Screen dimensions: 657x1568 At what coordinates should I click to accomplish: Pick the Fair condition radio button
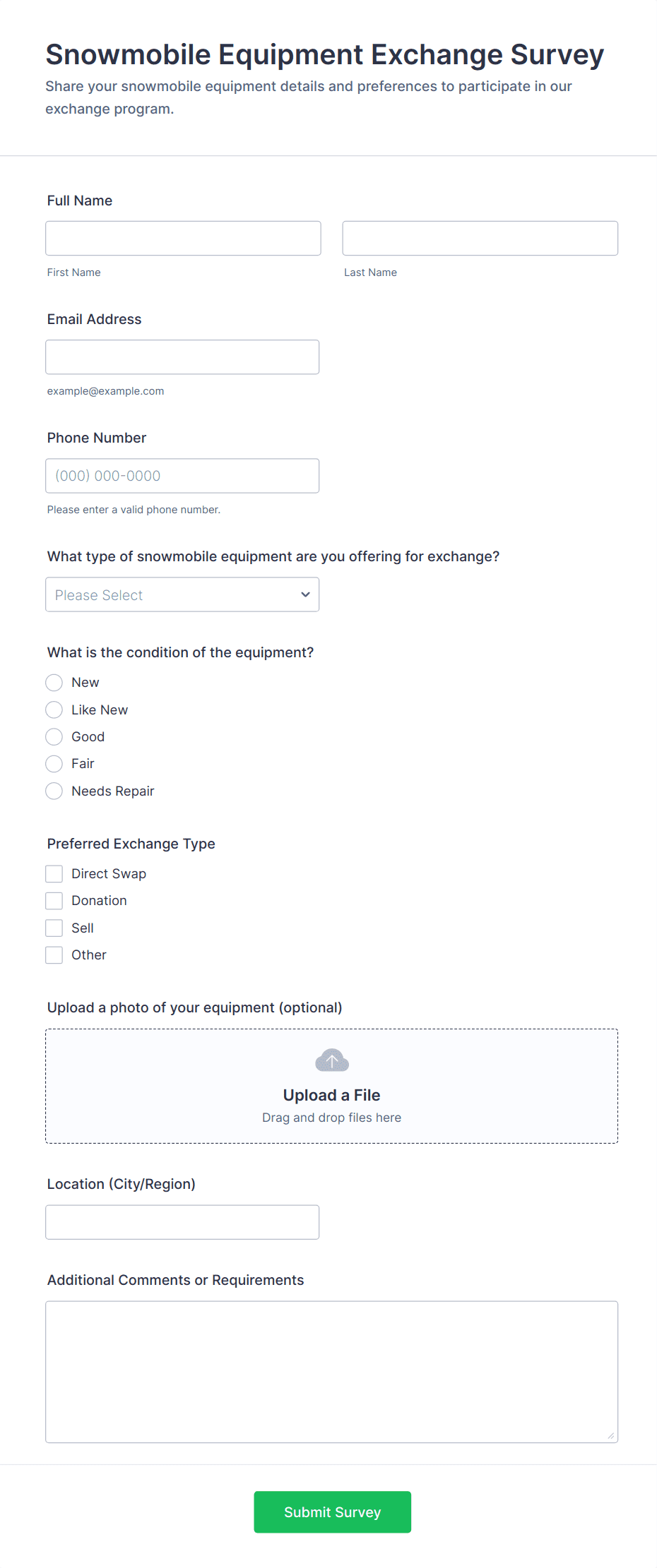pos(54,764)
